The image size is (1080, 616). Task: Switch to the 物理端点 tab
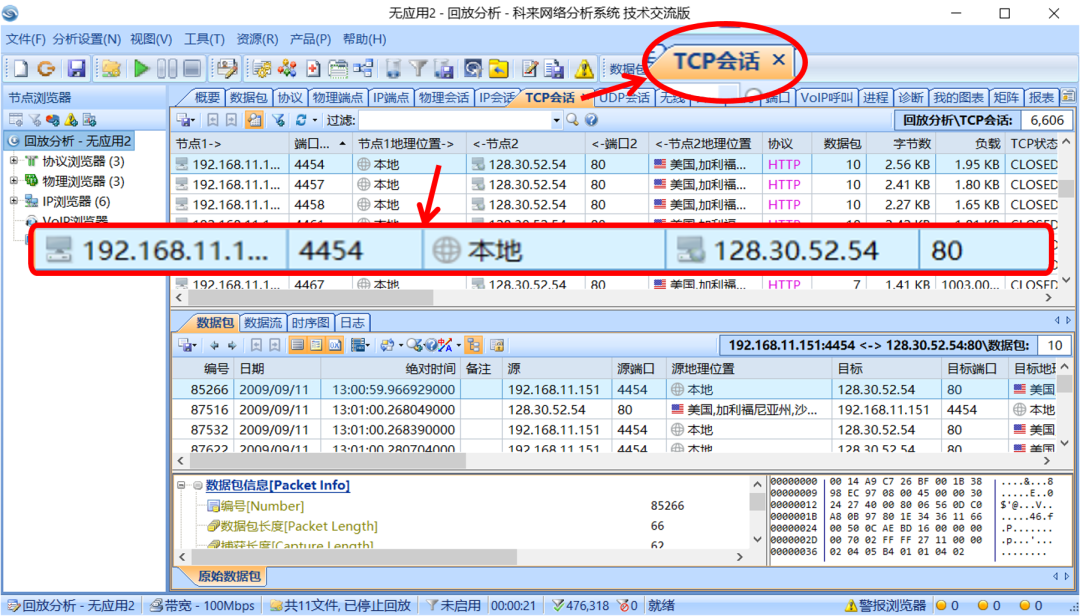coord(337,98)
